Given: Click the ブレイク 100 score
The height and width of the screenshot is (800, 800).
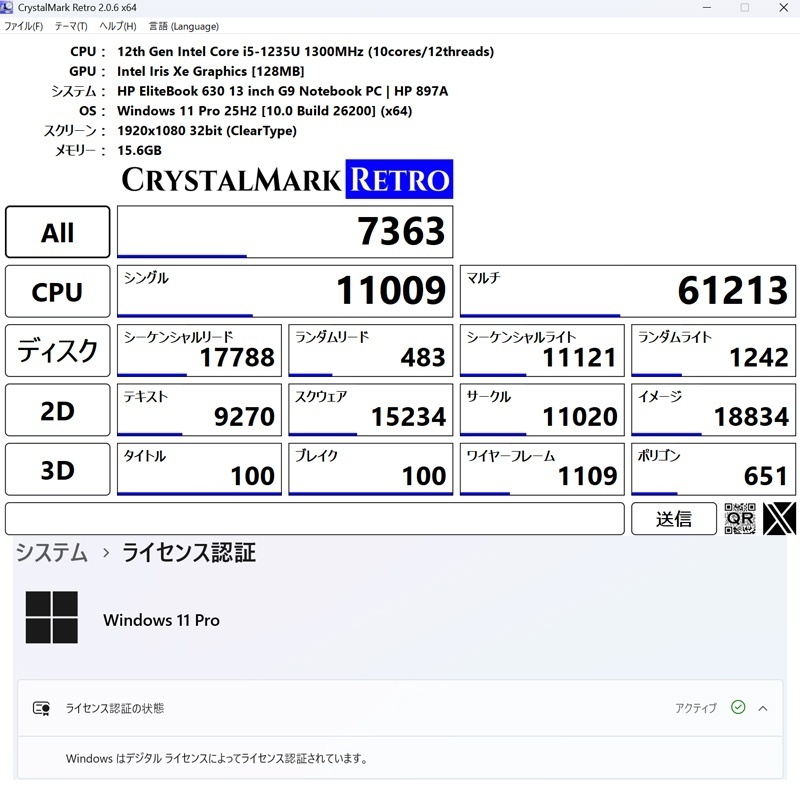Looking at the screenshot, I should (x=370, y=469).
